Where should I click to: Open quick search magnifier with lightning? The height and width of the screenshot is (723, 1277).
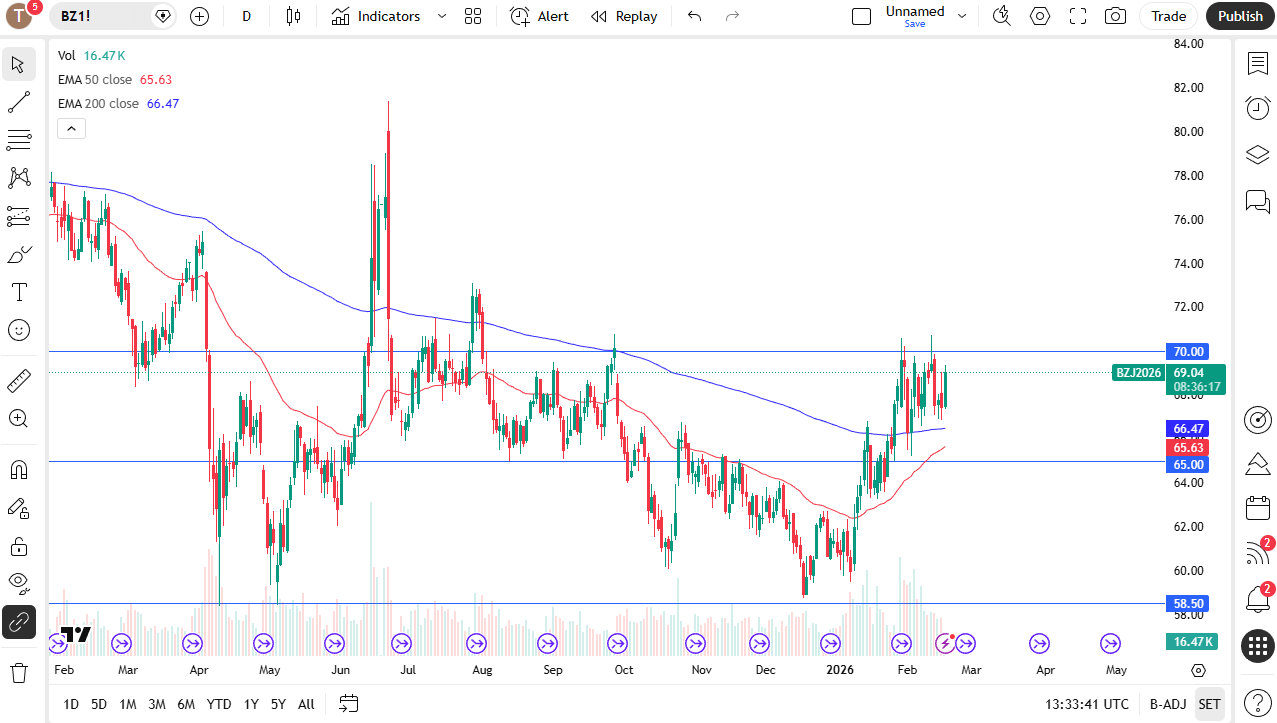[x=1001, y=16]
